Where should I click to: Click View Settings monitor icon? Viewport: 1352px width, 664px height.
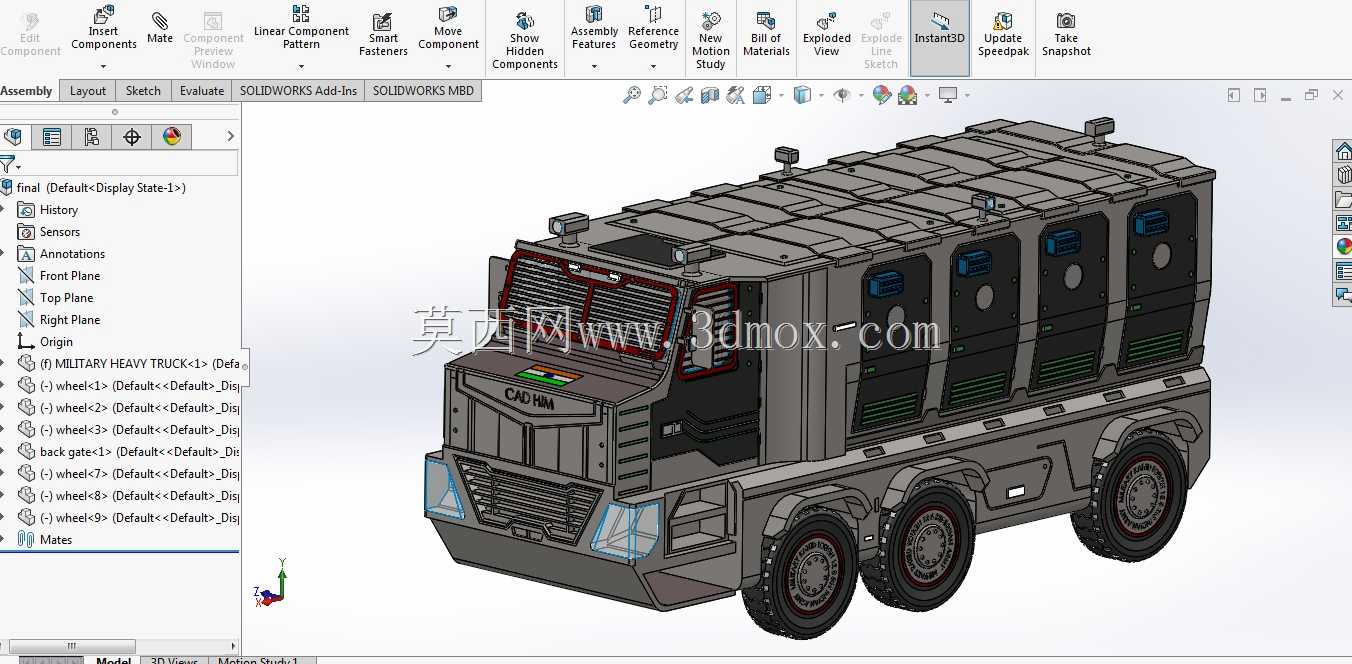(x=948, y=95)
